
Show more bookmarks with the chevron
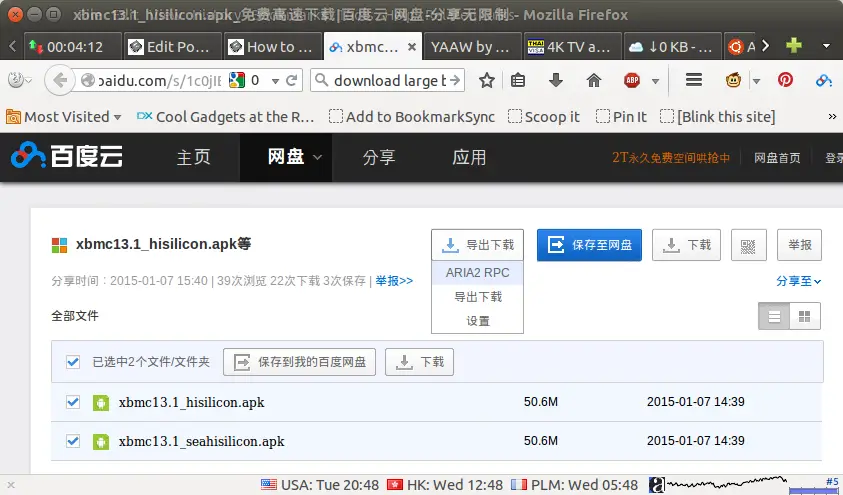[x=832, y=117]
